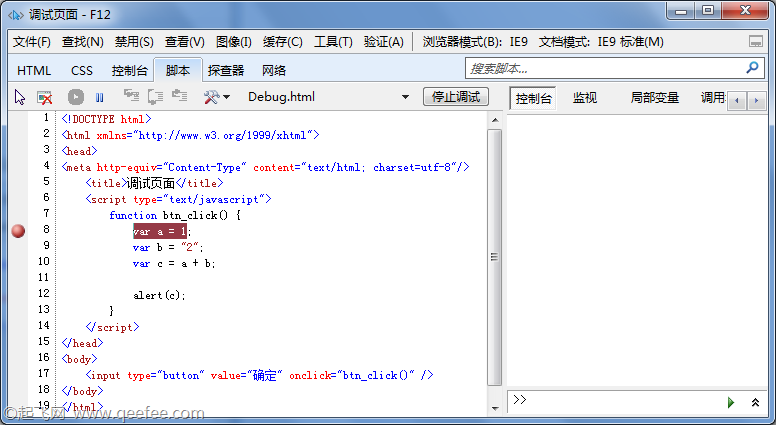Screen dimensions: 776x425
Task: Open the 文档模式: IE9 标准(M) menu
Action: pyautogui.click(x=601, y=42)
